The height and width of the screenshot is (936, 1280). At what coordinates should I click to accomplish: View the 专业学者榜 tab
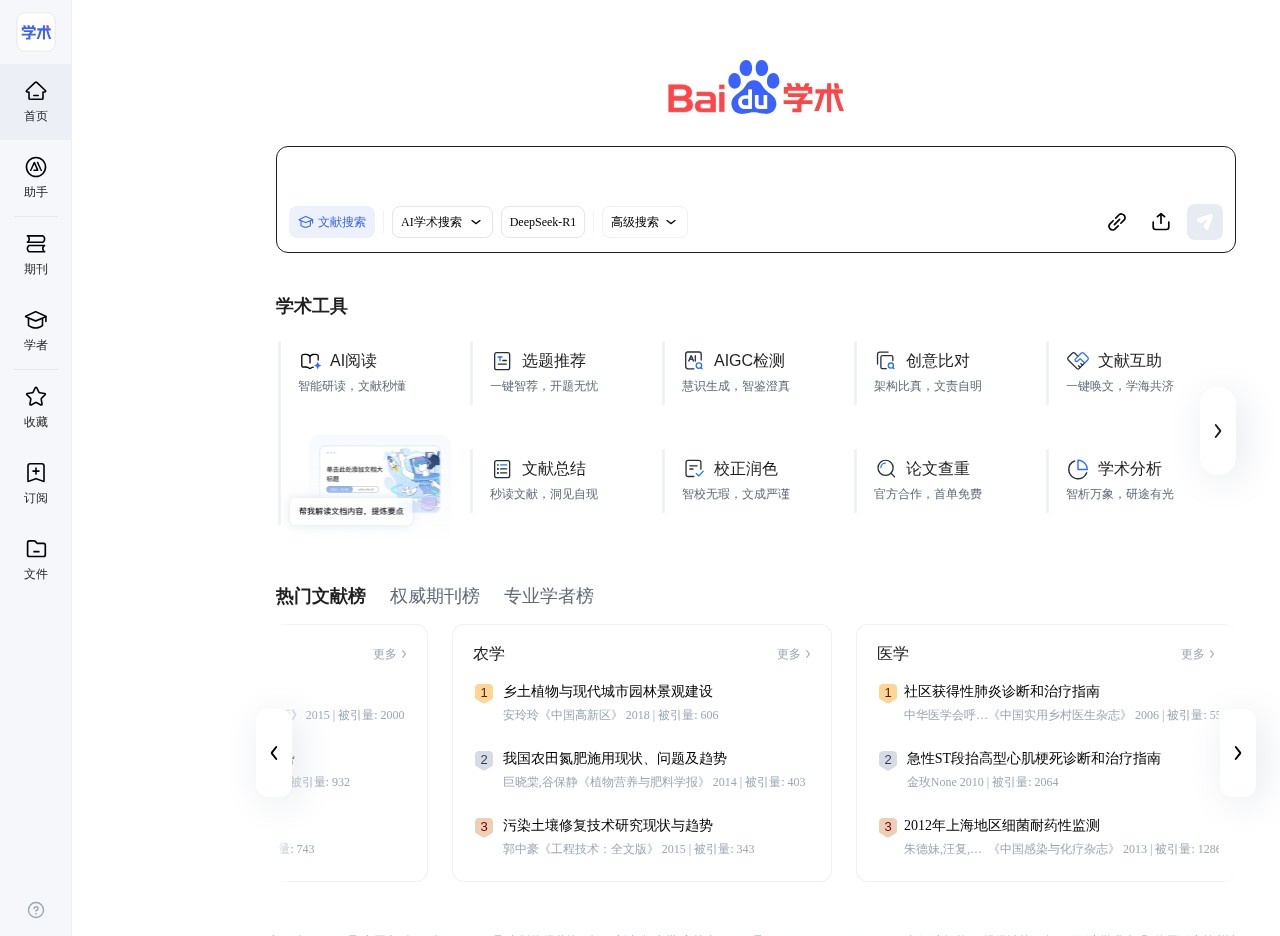[549, 596]
